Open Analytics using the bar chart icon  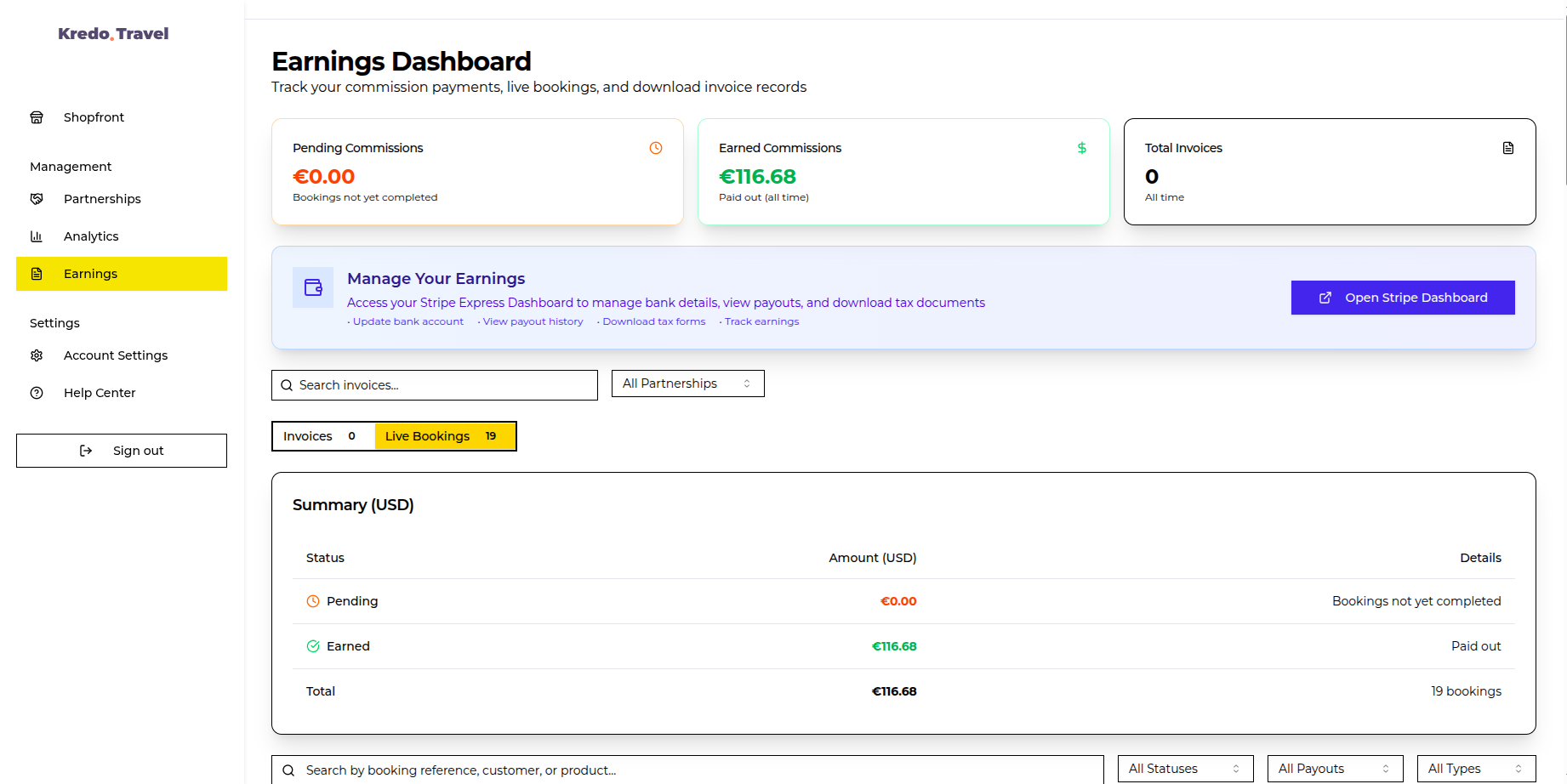(x=37, y=236)
